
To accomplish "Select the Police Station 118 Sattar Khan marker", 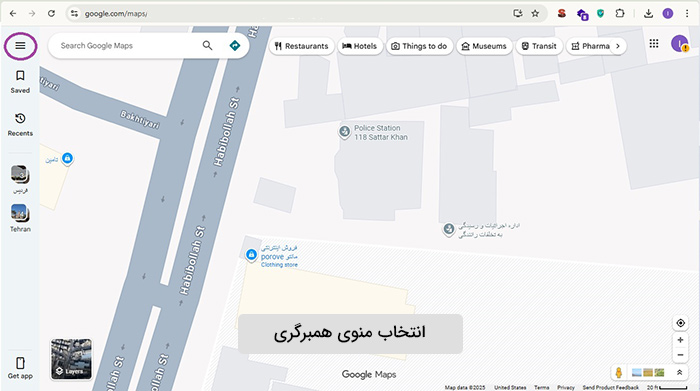I will [344, 132].
